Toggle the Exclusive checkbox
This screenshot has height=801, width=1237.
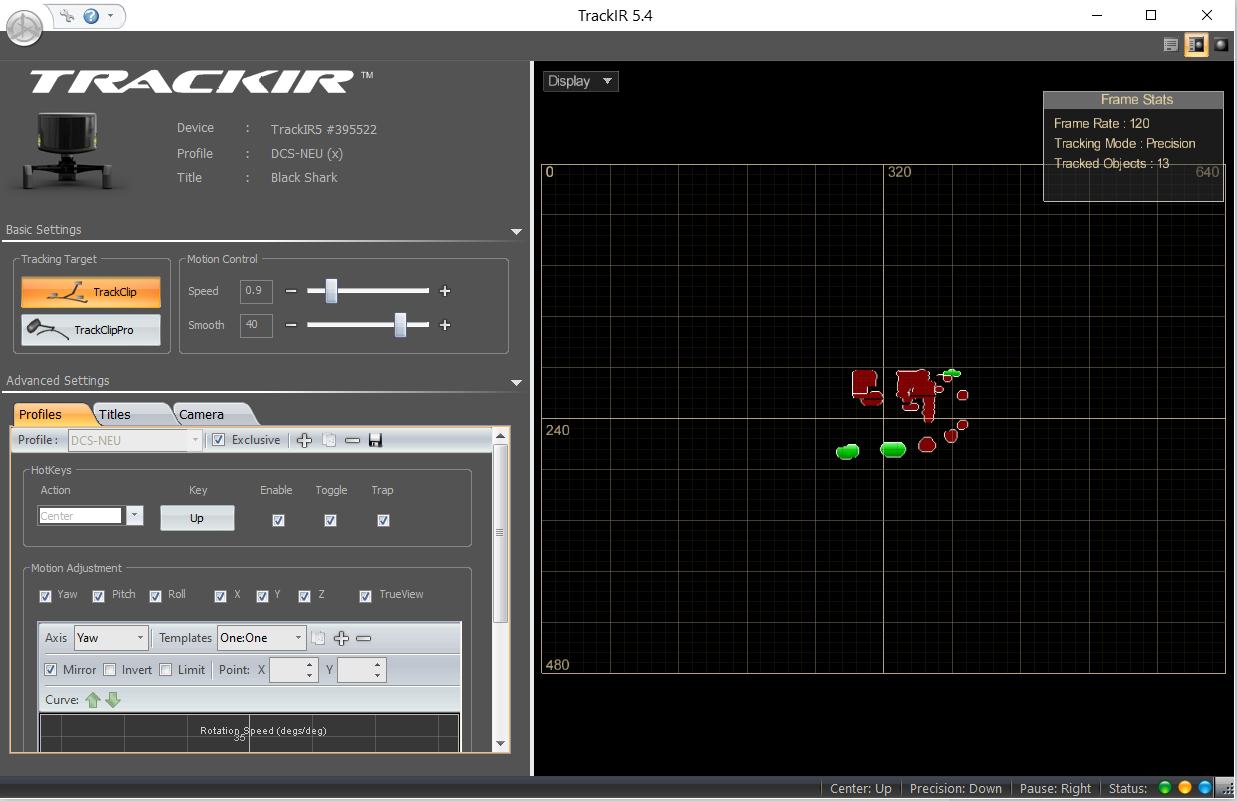pos(219,440)
